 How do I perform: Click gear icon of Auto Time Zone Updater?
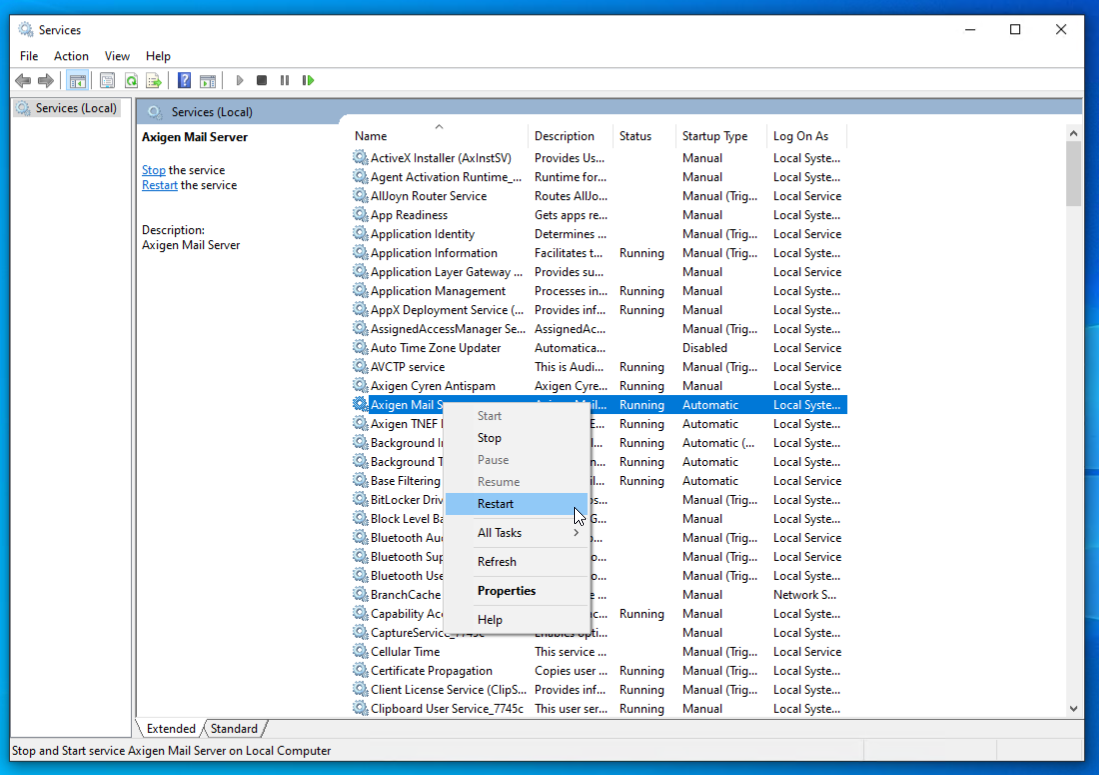pyautogui.click(x=360, y=348)
